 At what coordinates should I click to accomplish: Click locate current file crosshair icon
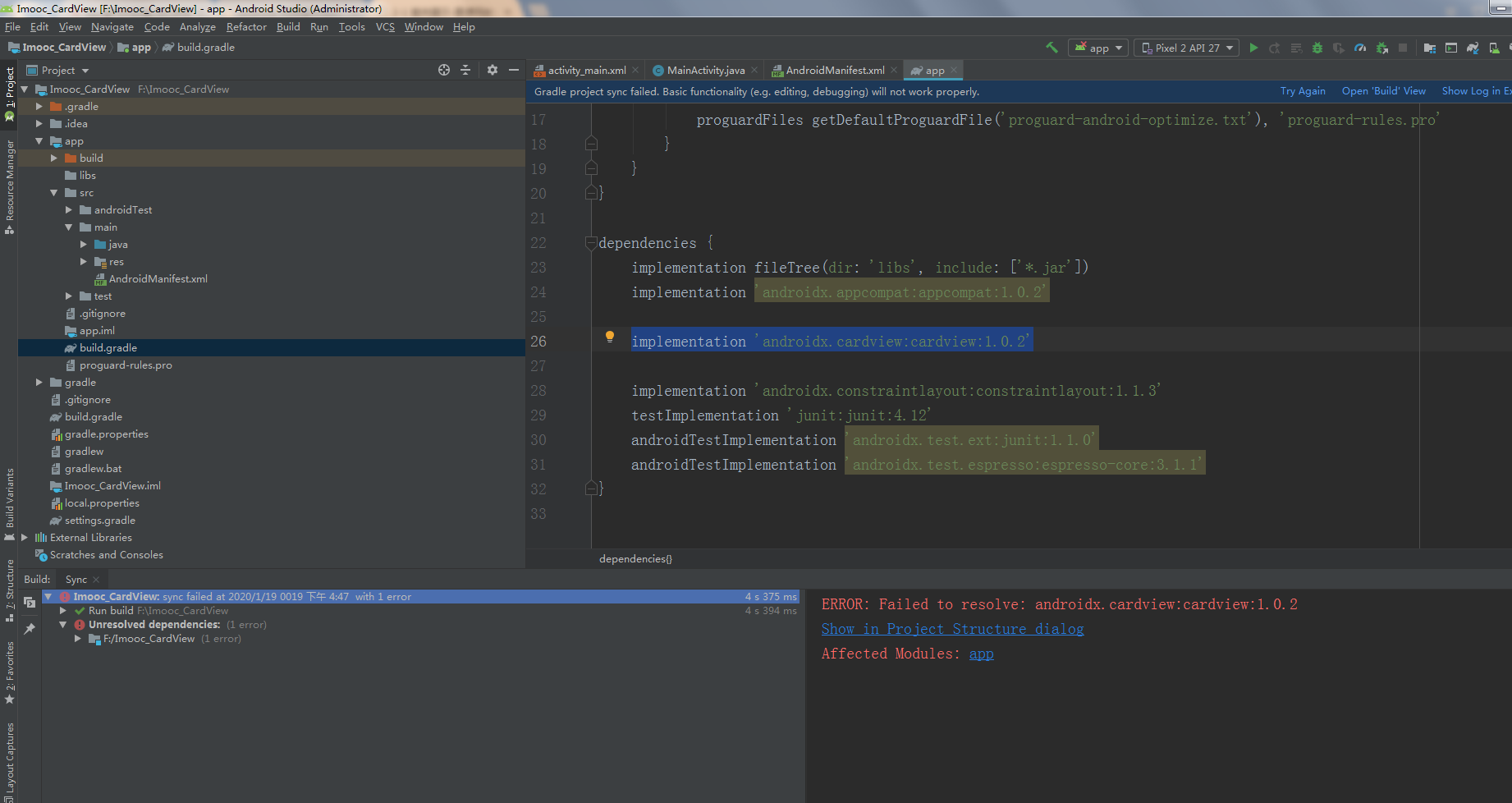444,70
